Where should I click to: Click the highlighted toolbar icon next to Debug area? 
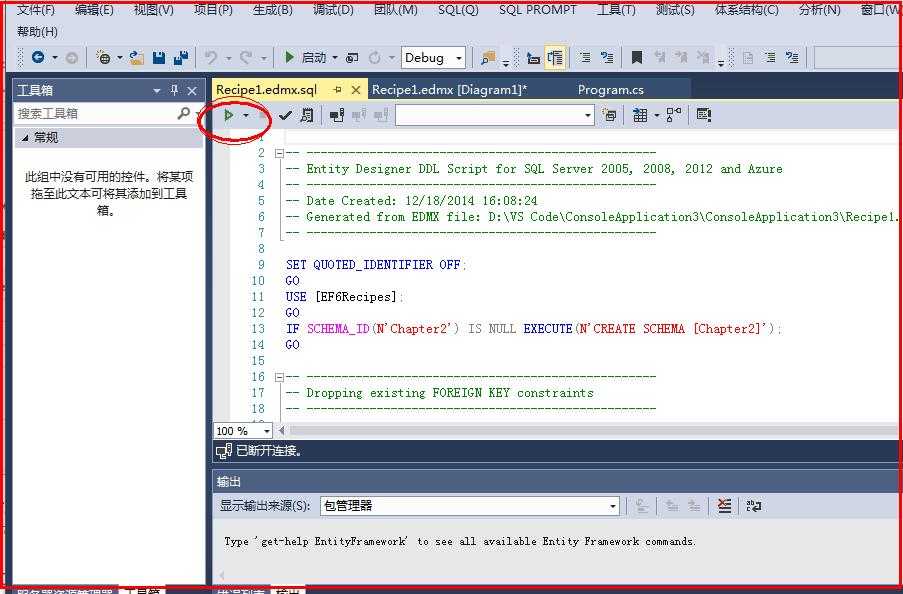click(x=556, y=58)
